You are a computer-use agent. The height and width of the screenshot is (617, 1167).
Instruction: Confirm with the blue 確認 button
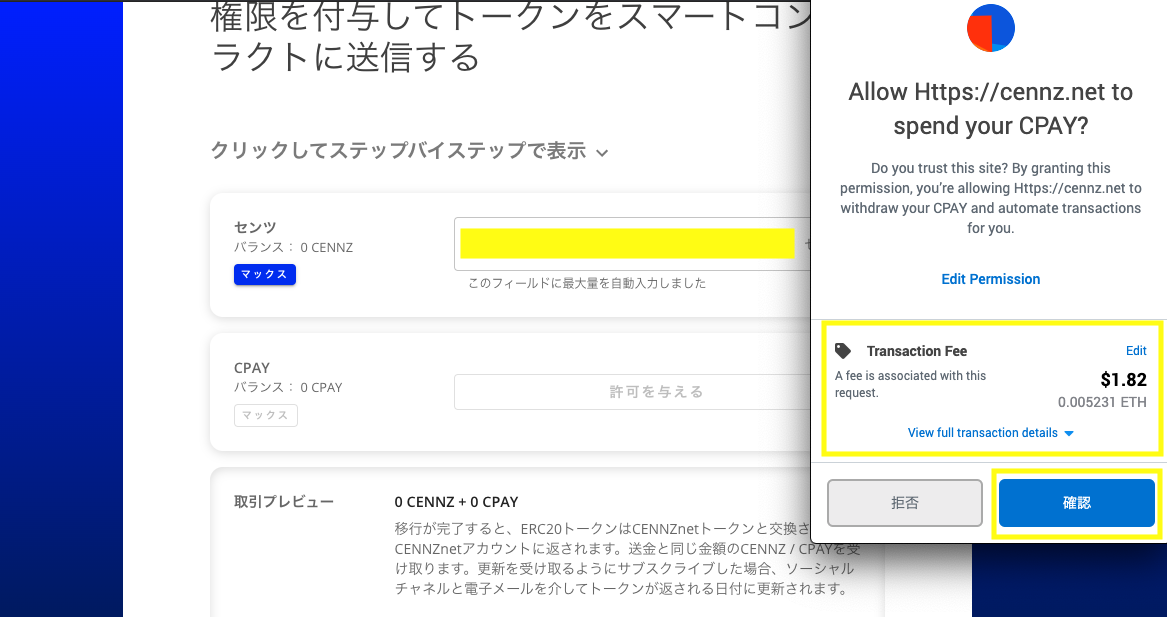point(1076,503)
